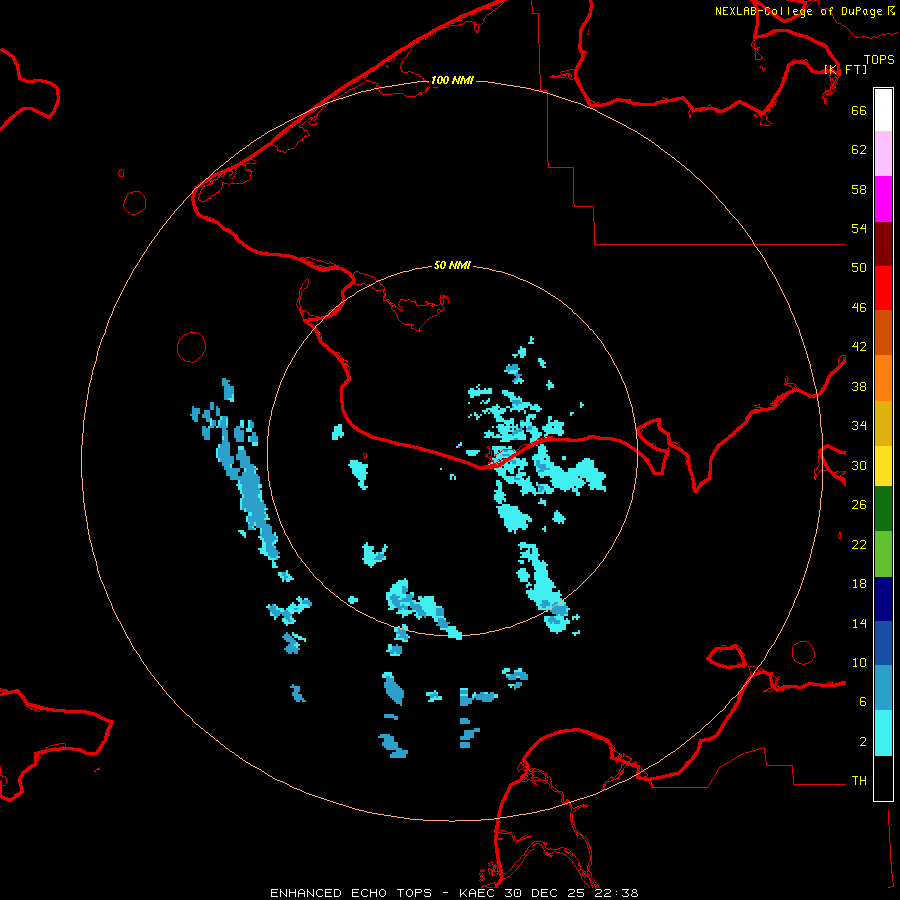Click the dark green legend band near 26
This screenshot has width=900, height=900.
(883, 509)
